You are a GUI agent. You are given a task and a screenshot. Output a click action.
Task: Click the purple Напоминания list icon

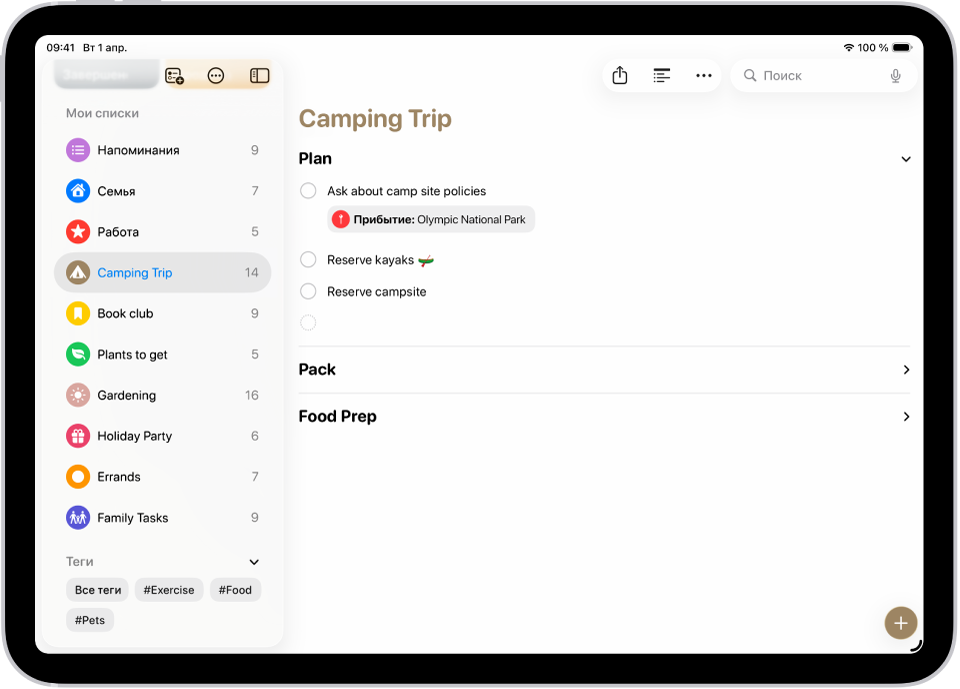[78, 150]
